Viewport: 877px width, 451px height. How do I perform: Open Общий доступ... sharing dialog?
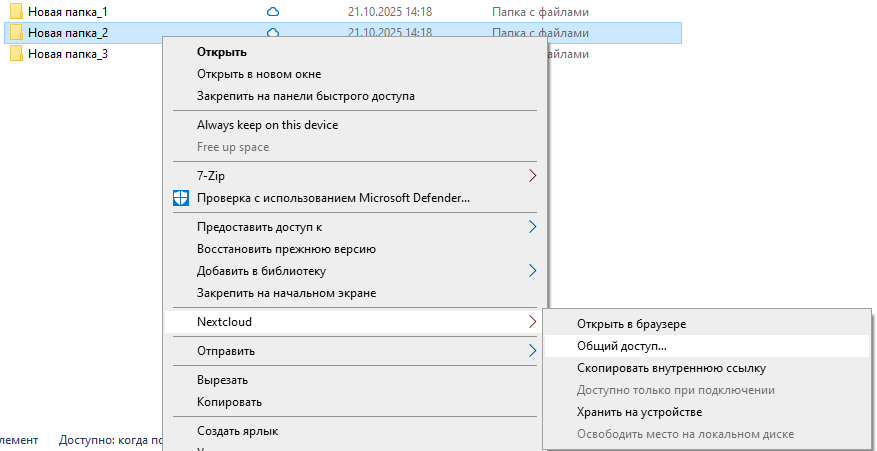[x=621, y=346]
